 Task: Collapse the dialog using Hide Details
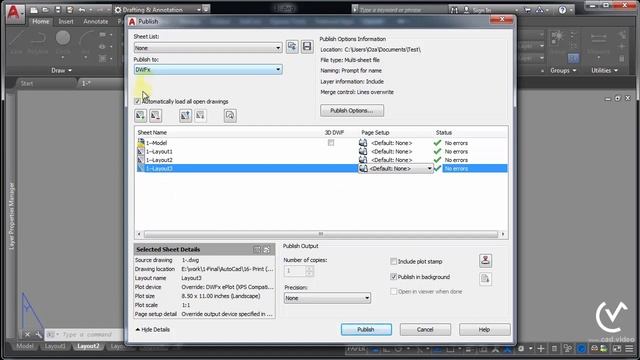point(153,329)
